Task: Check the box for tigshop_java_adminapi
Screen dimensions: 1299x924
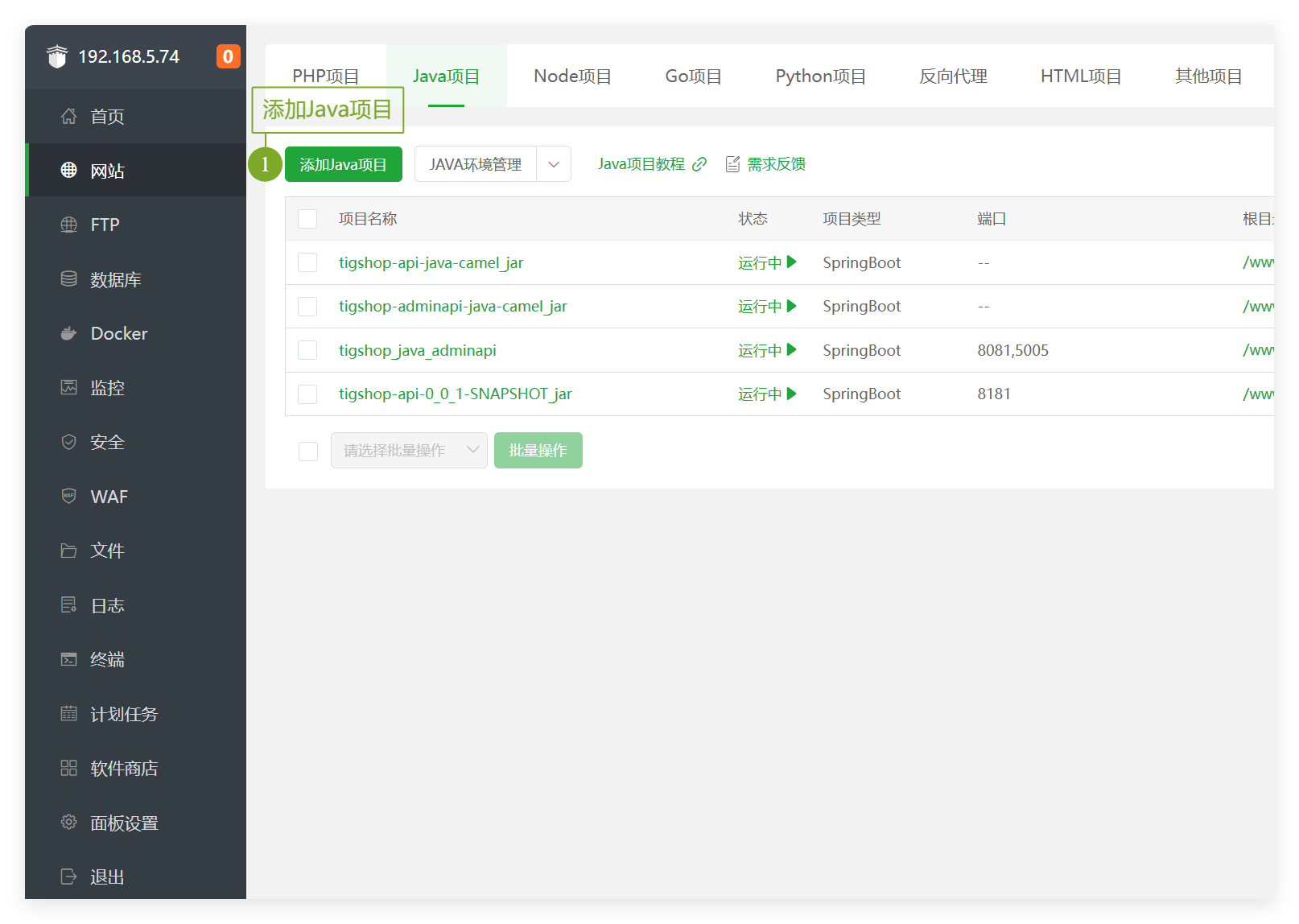Action: point(307,350)
